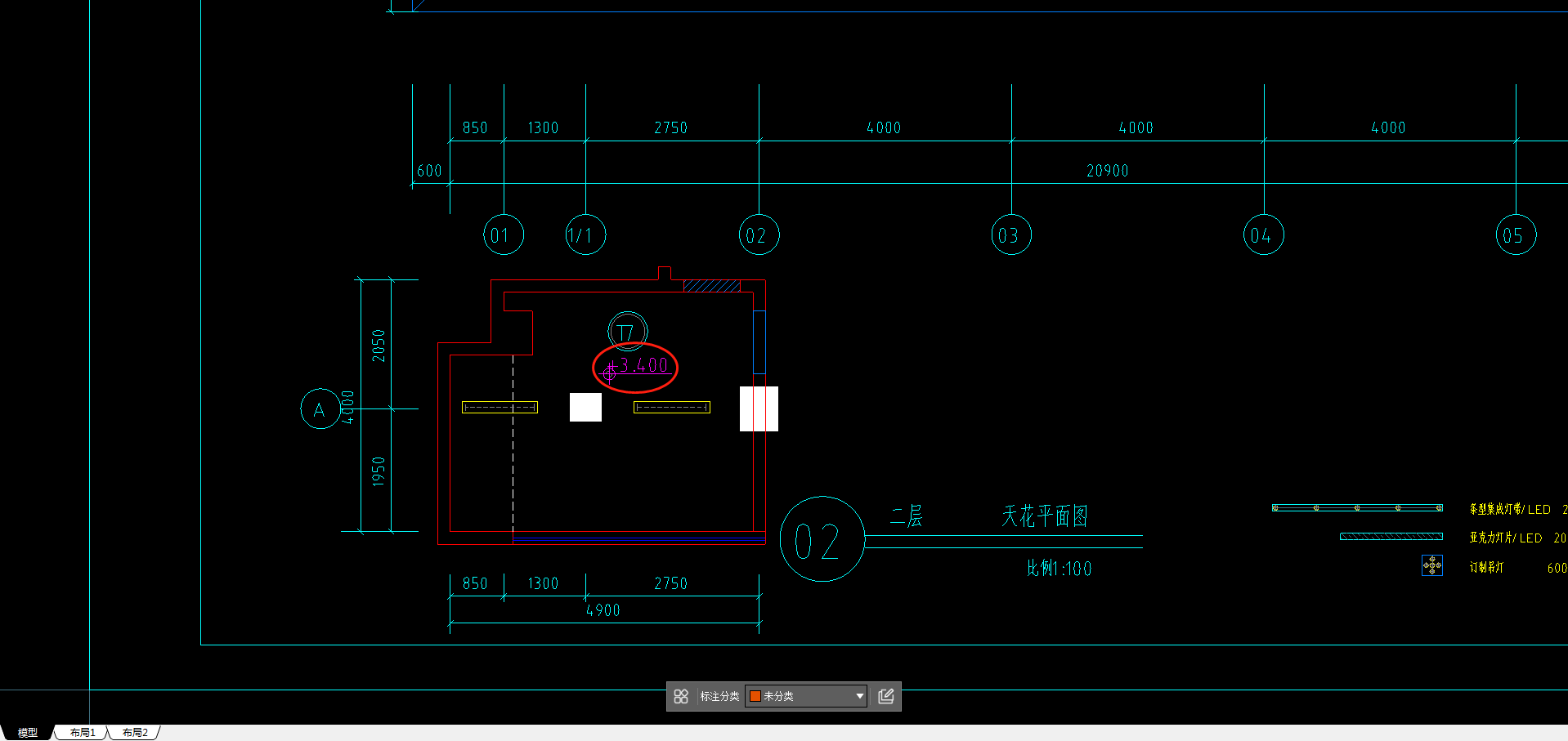This screenshot has height=741, width=1568.
Task: Select the 条型集成灯带/LED legend text
Action: 1510,509
